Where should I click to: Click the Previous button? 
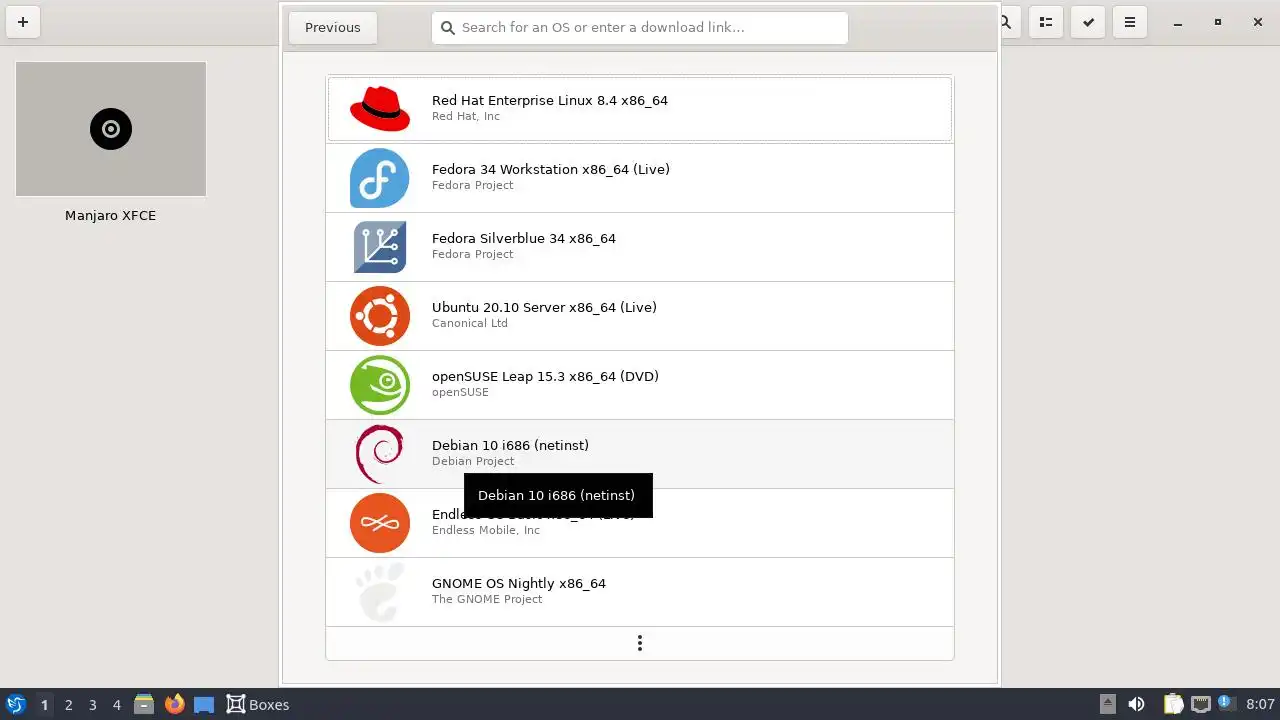(x=332, y=27)
